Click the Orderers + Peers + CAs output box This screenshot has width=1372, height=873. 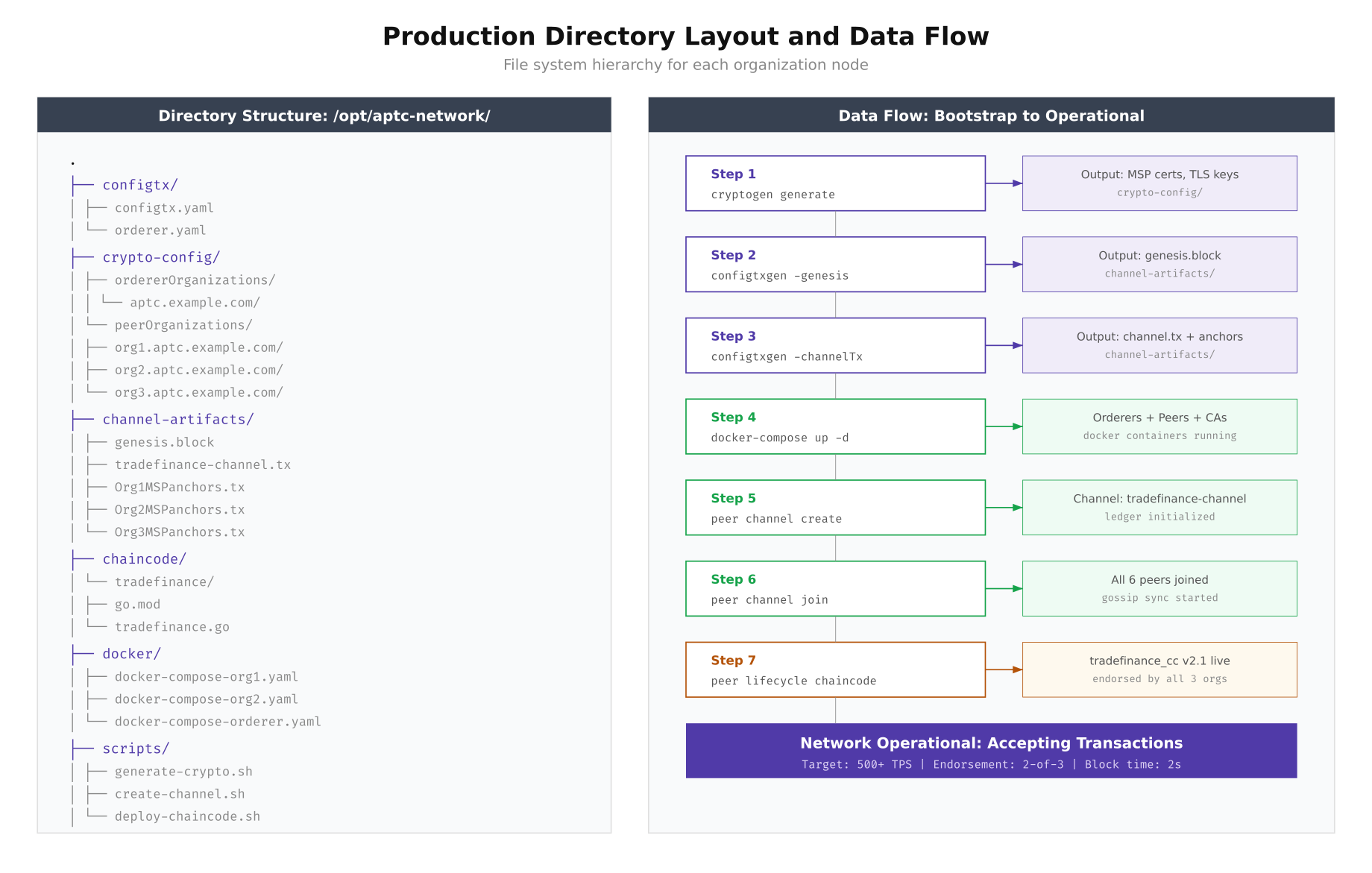point(1159,426)
